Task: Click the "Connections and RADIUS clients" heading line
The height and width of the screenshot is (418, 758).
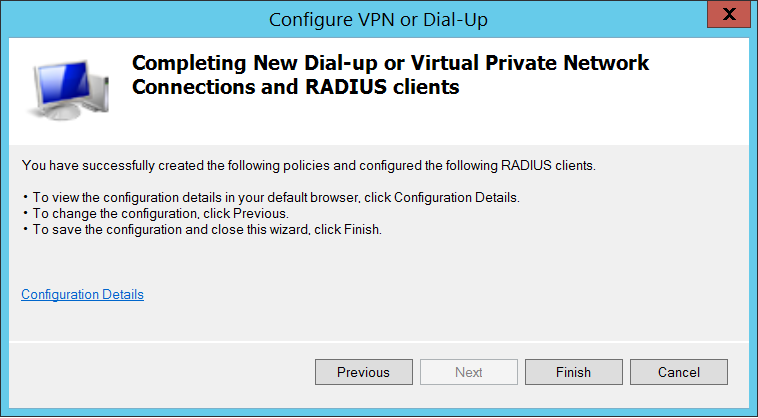Action: coord(295,87)
